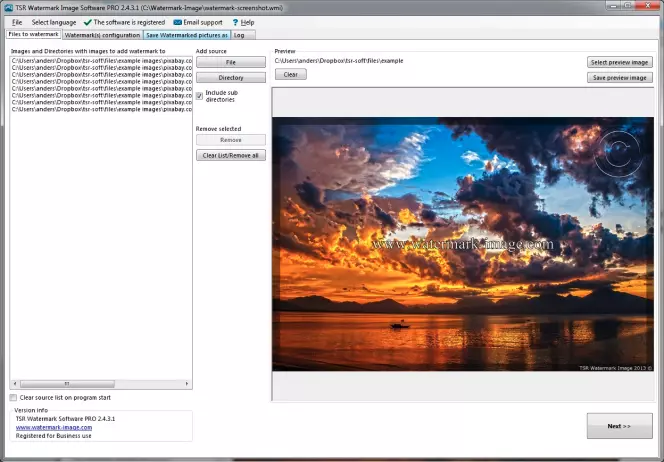The width and height of the screenshot is (664, 462).
Task: Click the file list's right scroll arrow
Action: click(187, 384)
